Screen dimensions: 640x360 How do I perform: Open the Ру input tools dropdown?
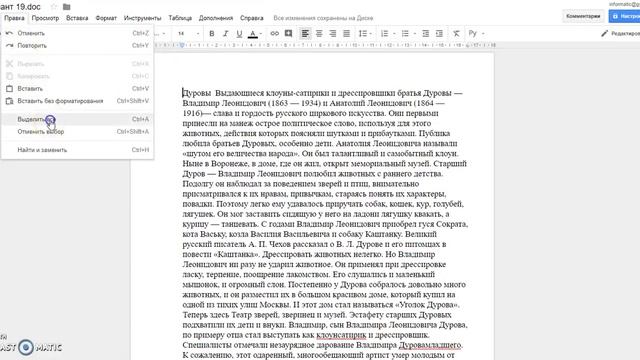tap(476, 33)
